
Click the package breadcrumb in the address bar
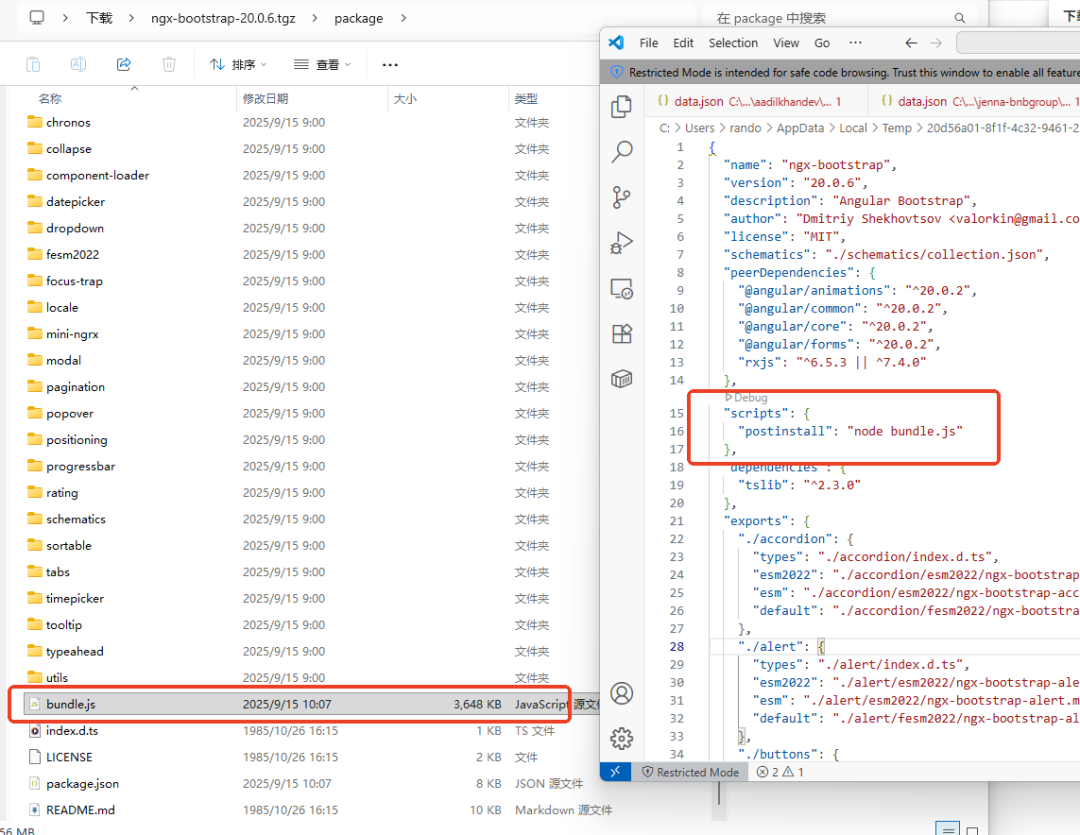click(358, 18)
